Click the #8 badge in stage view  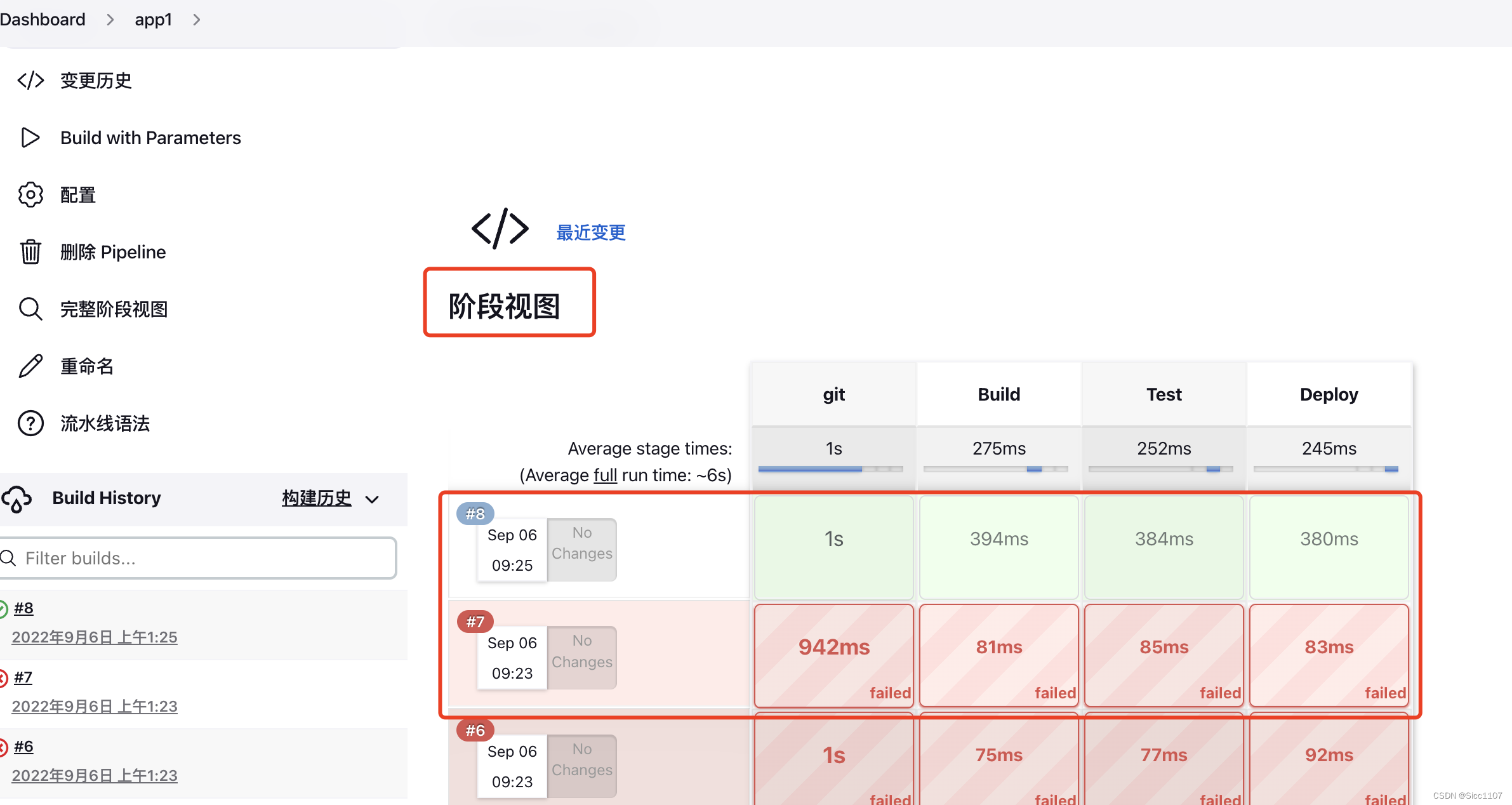(475, 514)
